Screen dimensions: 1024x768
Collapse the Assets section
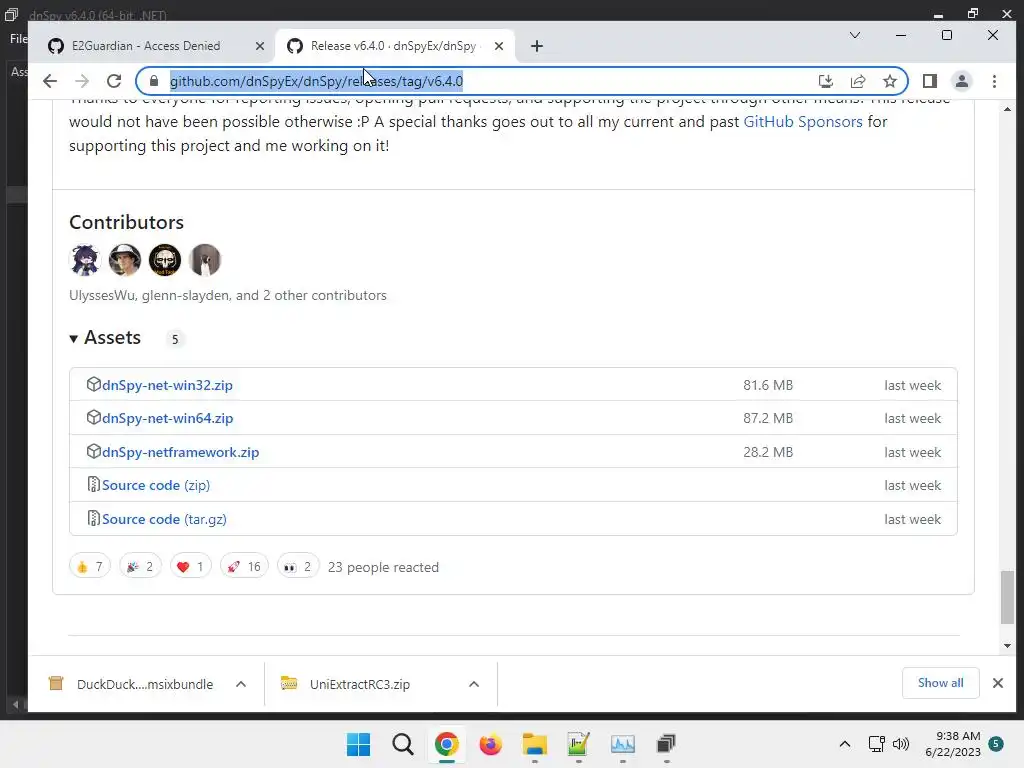(x=105, y=338)
